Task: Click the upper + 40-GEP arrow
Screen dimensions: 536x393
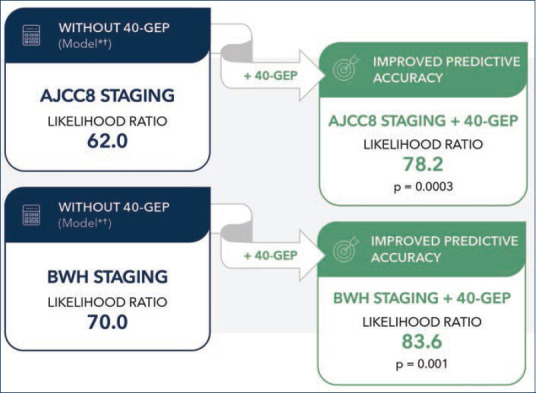Action: (272, 76)
